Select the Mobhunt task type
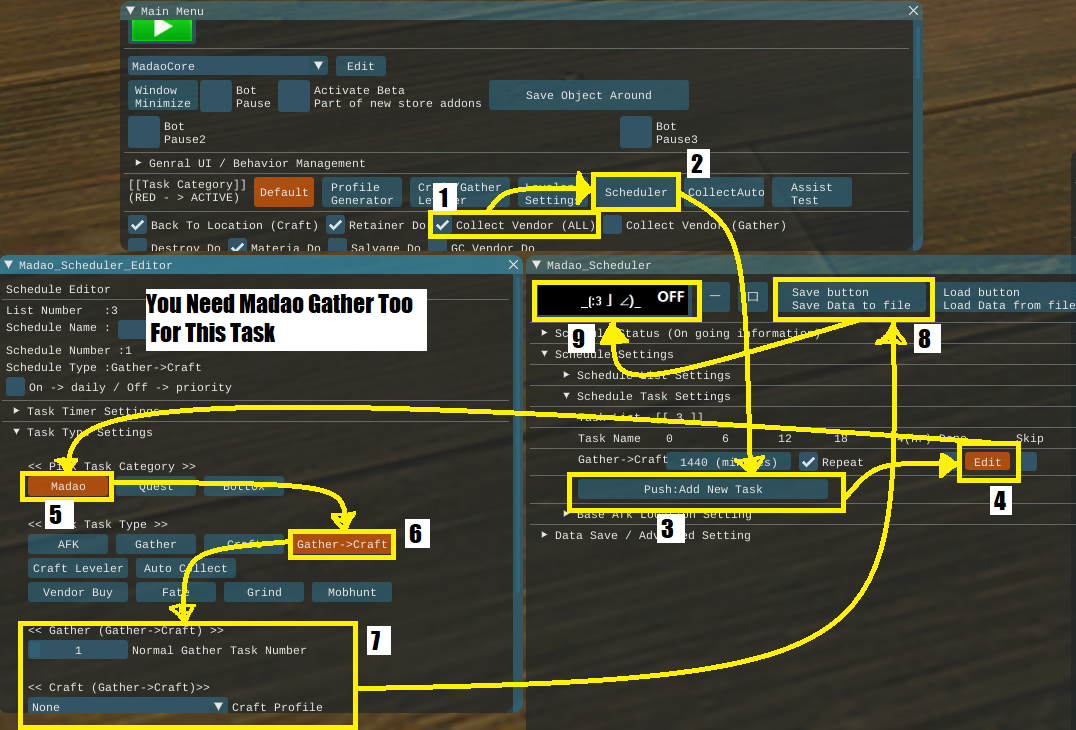This screenshot has width=1076, height=730. [x=351, y=592]
